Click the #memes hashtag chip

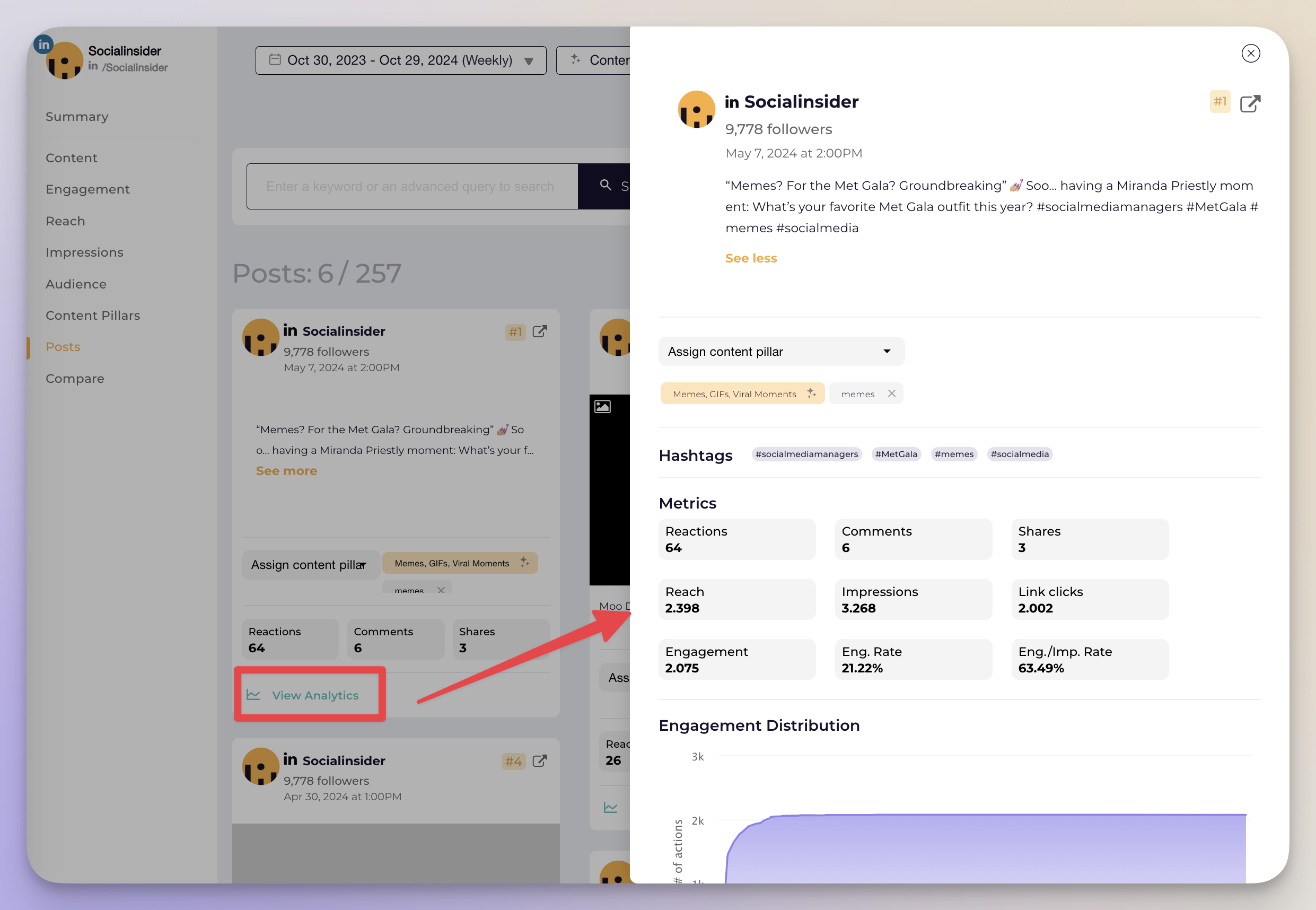pyautogui.click(x=953, y=454)
